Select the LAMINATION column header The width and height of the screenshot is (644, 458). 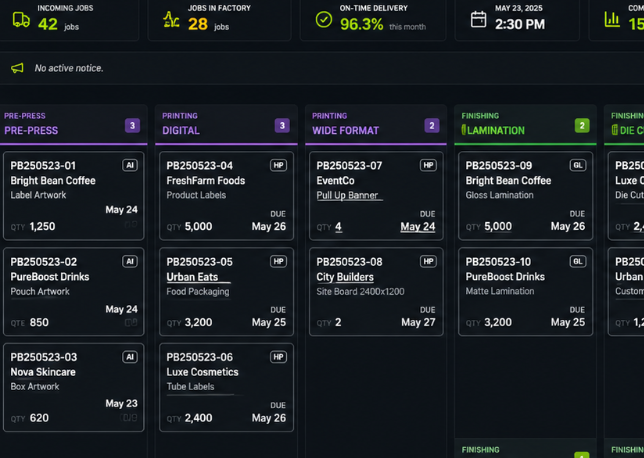tap(525, 124)
